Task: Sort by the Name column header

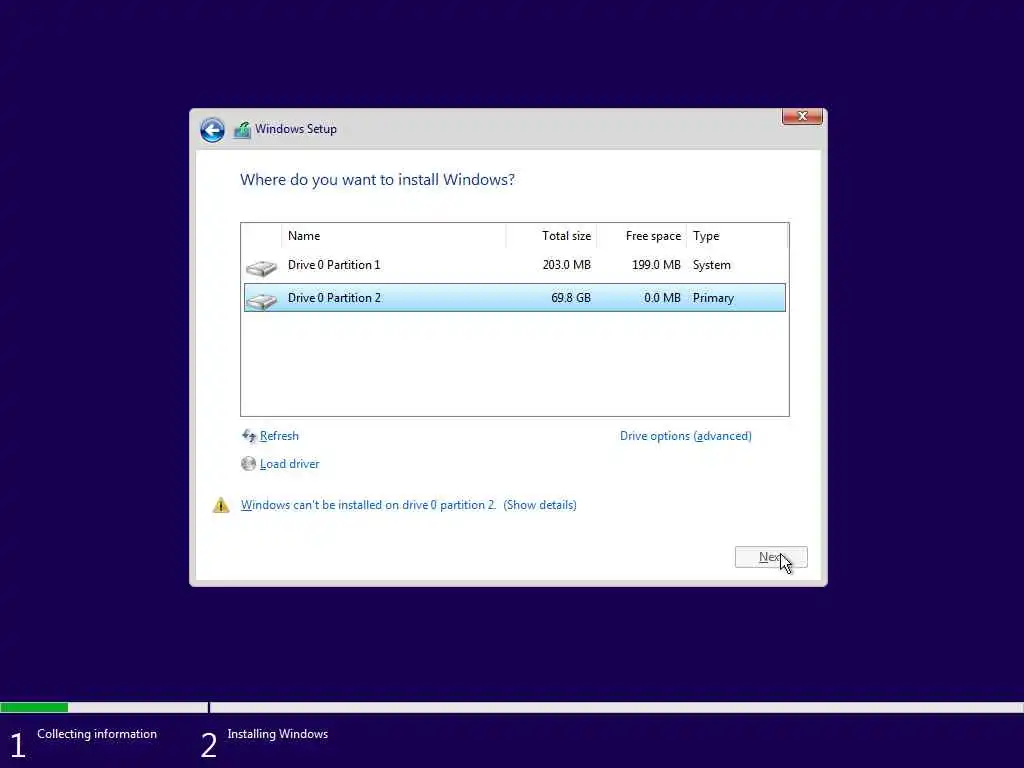Action: click(393, 236)
